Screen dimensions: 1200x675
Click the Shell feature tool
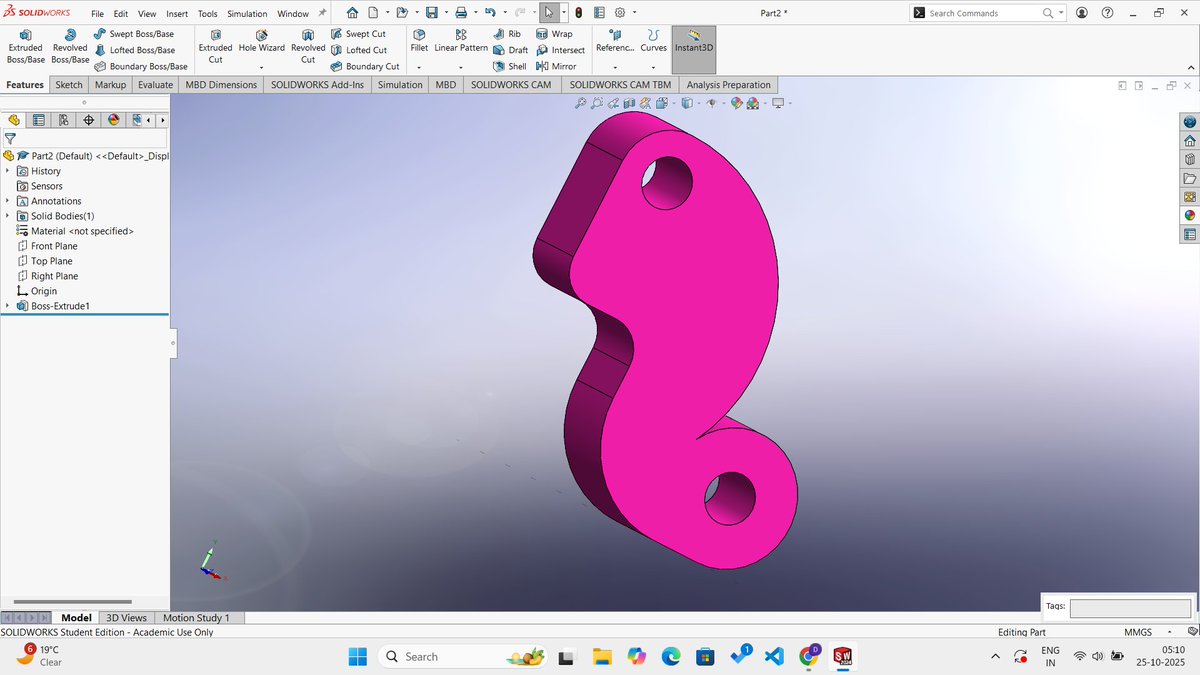[510, 66]
